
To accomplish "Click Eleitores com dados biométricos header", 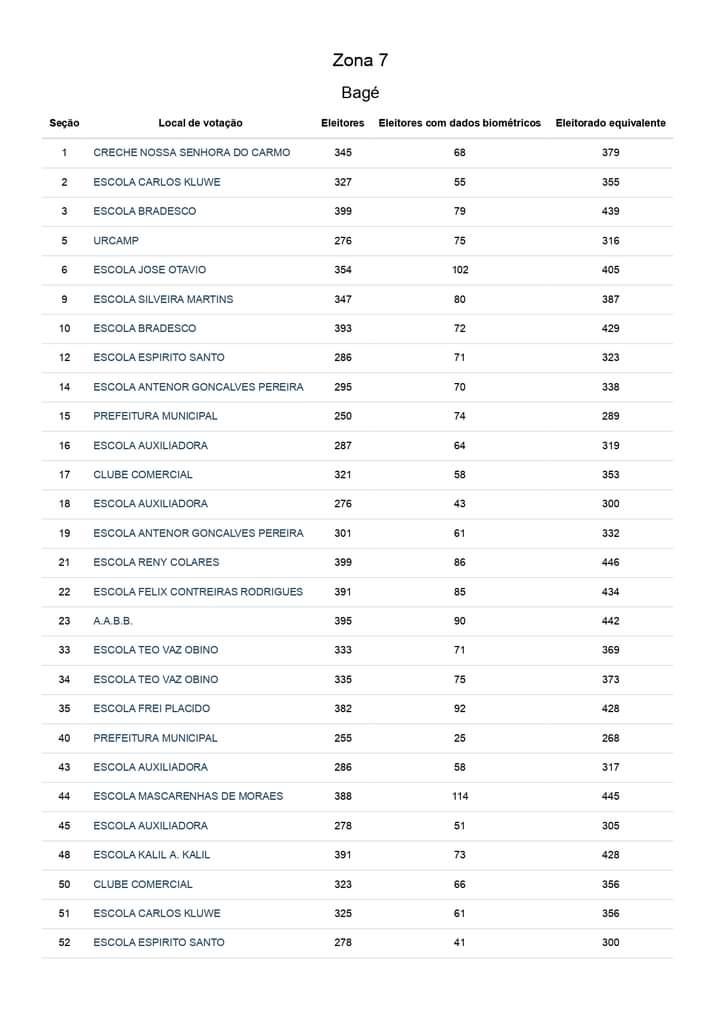I will tap(460, 123).
